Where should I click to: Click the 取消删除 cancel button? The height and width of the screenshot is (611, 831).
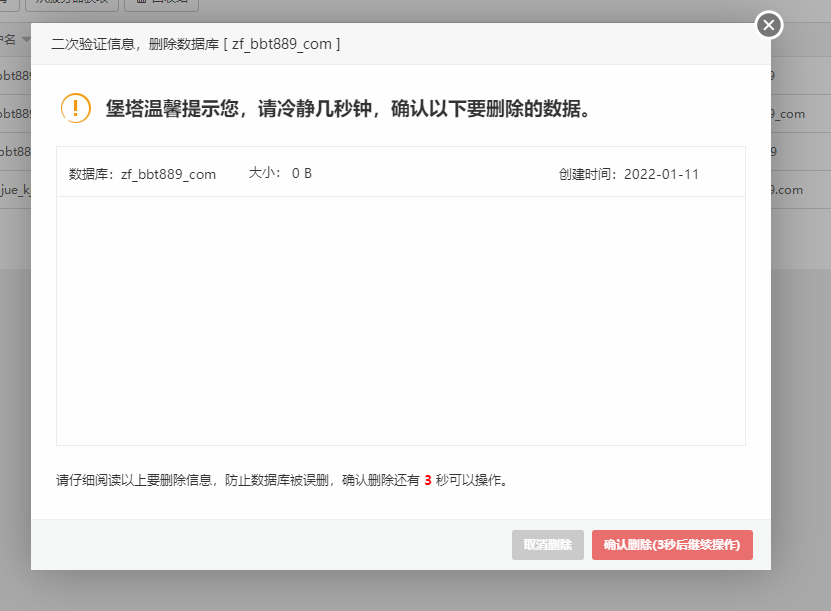point(547,545)
